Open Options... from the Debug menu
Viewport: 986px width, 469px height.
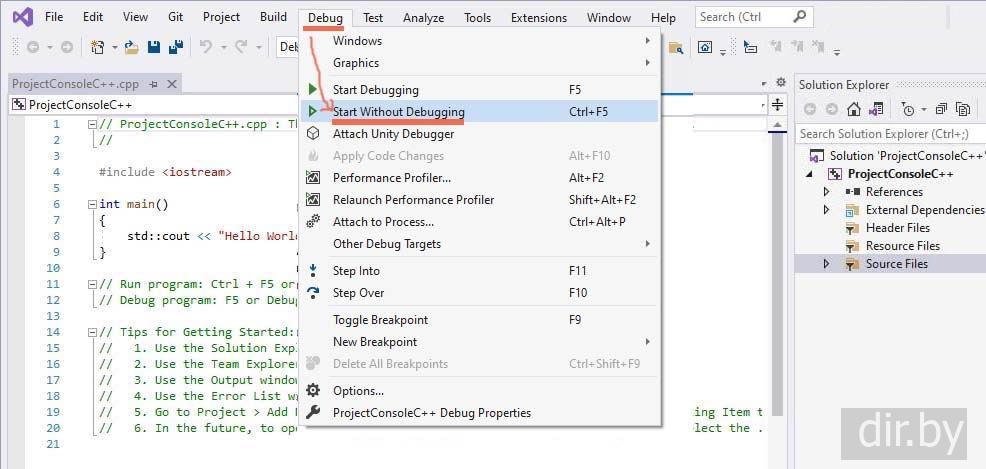[x=480, y=391]
